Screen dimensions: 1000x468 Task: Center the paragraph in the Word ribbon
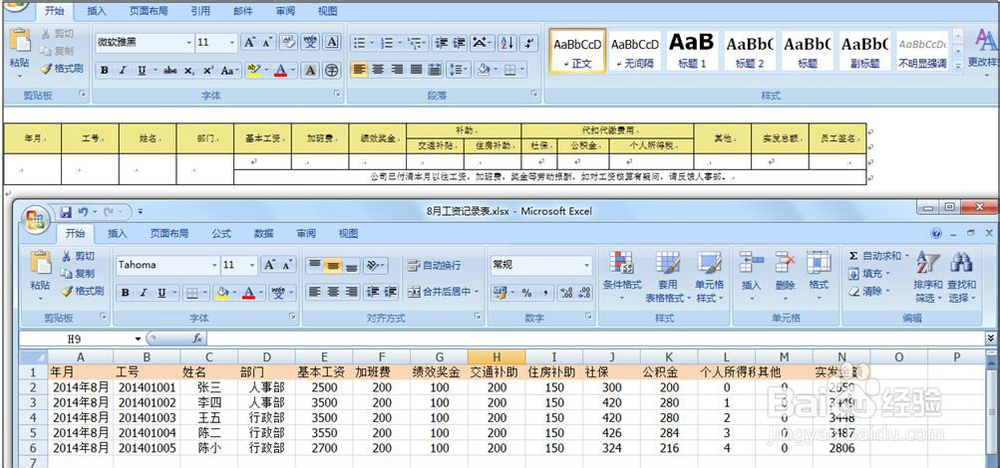click(x=378, y=69)
